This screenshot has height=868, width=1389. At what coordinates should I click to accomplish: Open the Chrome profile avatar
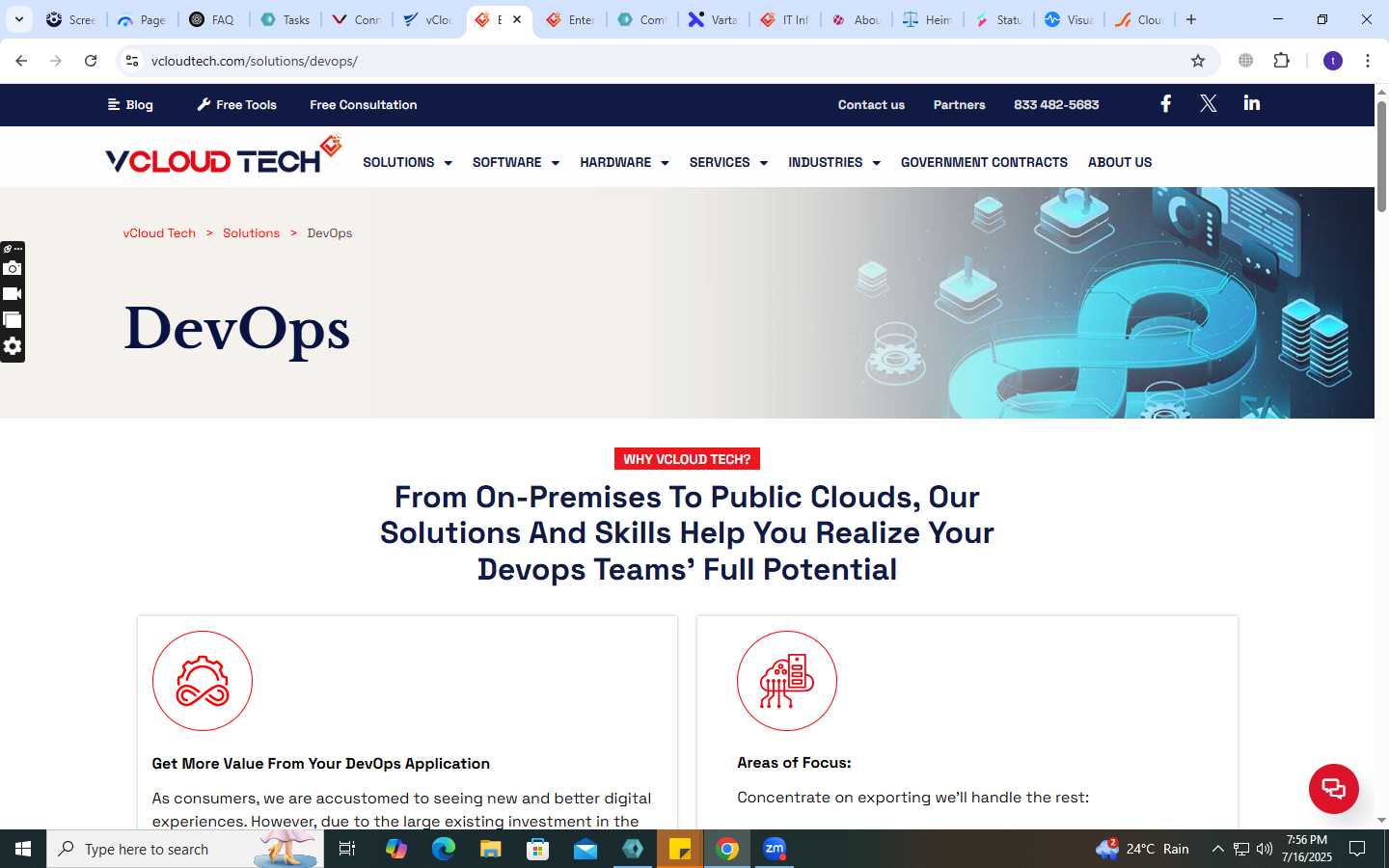(1333, 61)
